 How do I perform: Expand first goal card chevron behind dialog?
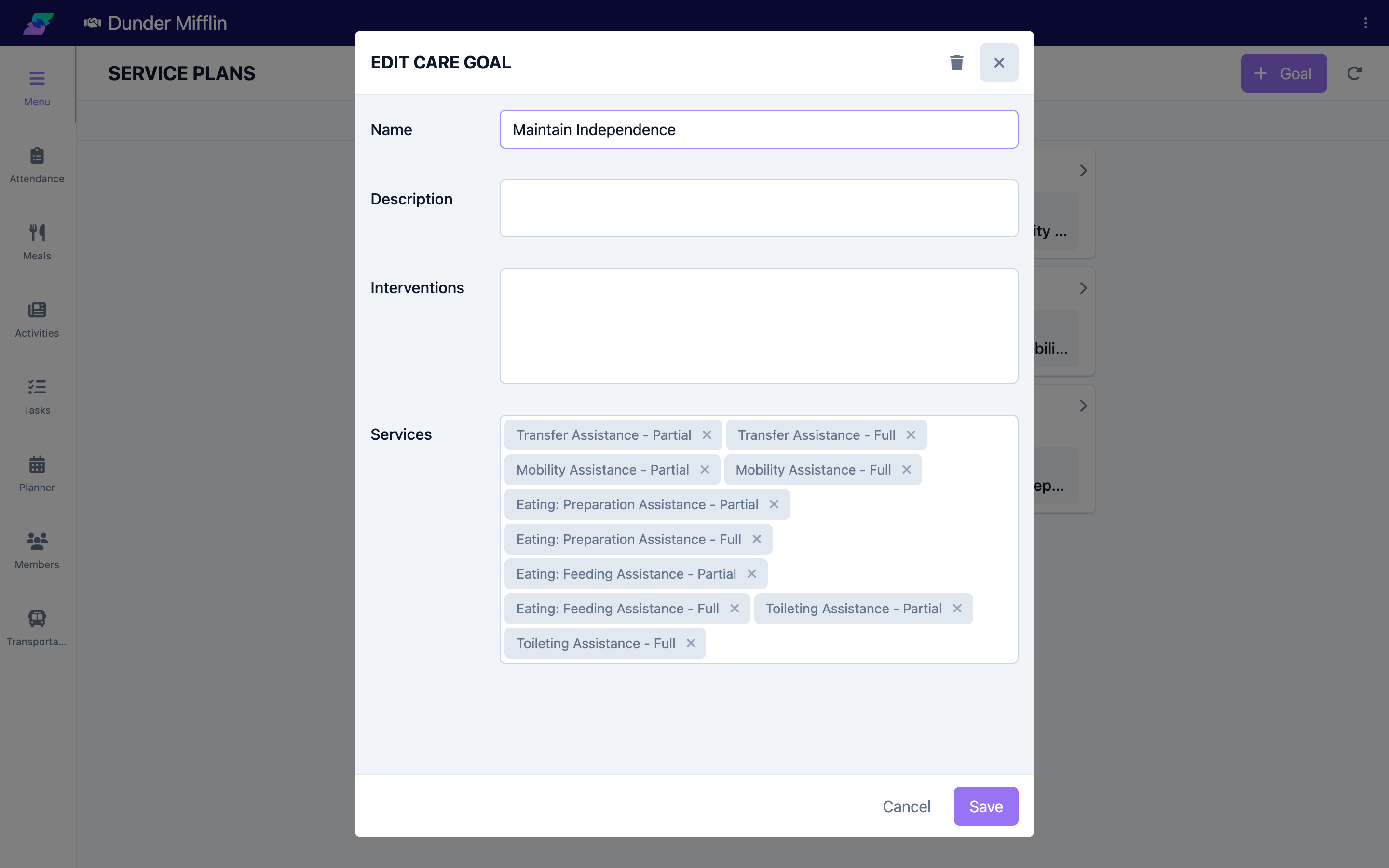1083,171
